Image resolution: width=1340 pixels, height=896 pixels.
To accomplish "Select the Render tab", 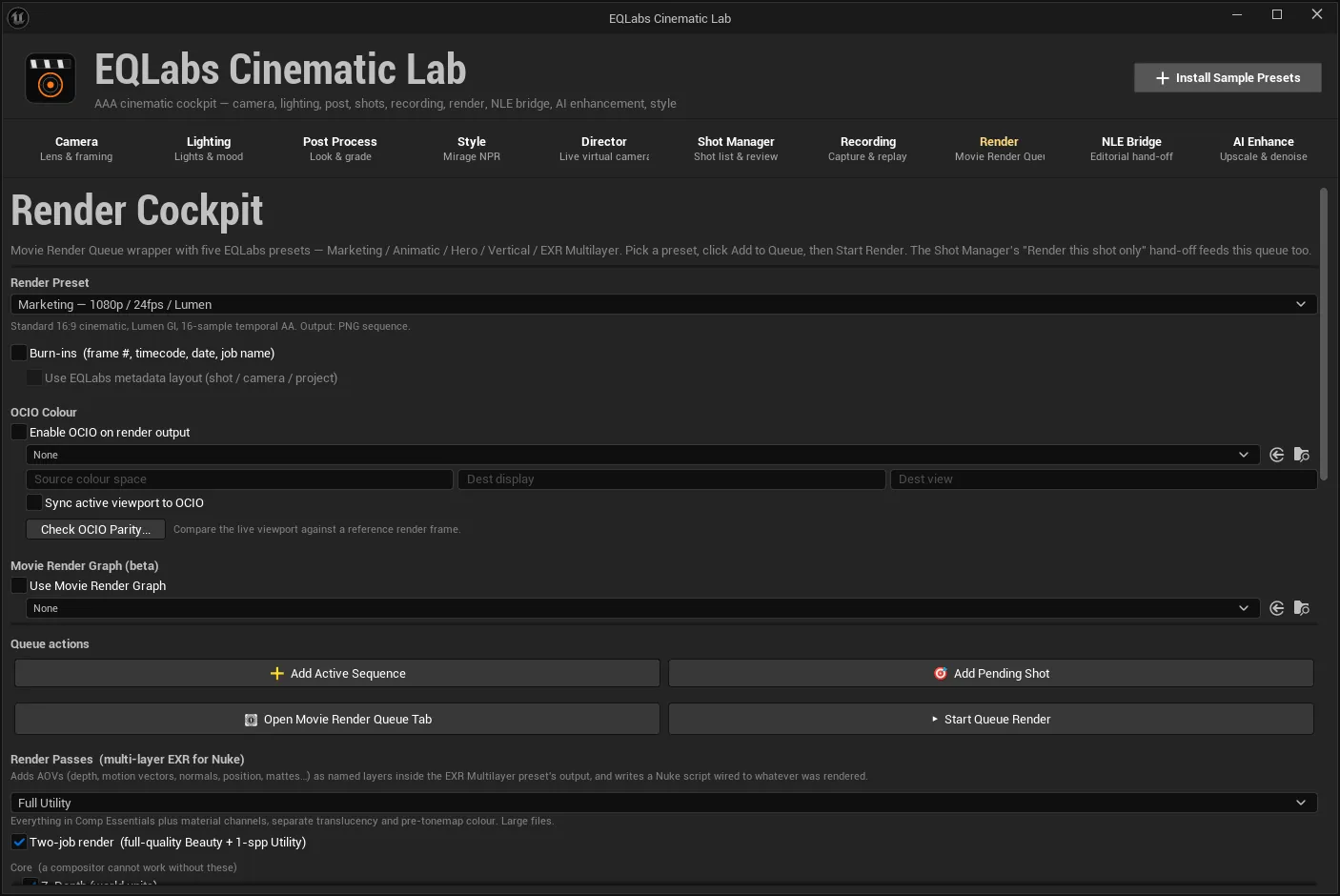I will [x=999, y=149].
